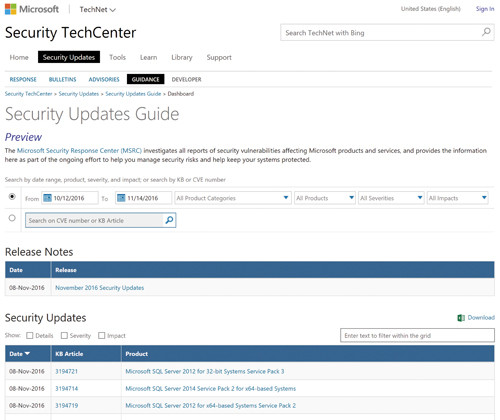Image resolution: width=500 pixels, height=420 pixels.
Task: Open SQL Server 2014 Service Pack 2 x64 link
Action: pos(211,388)
